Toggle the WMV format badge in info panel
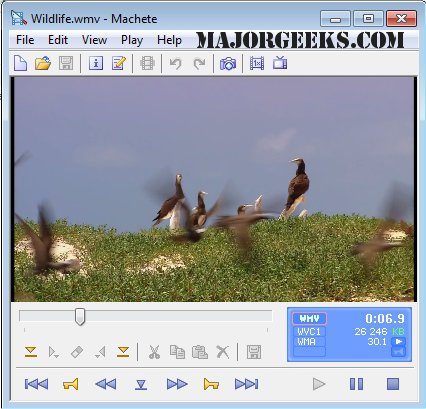The image size is (426, 409). (309, 318)
